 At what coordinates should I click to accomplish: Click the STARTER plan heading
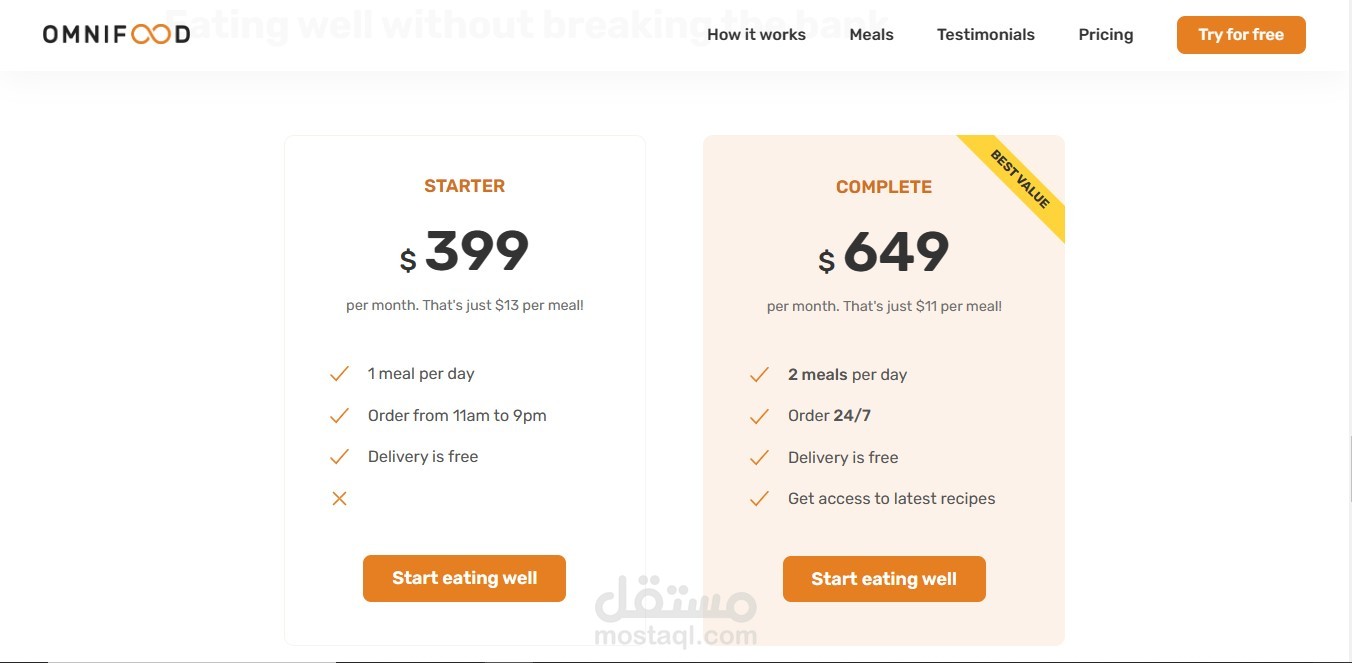(464, 186)
